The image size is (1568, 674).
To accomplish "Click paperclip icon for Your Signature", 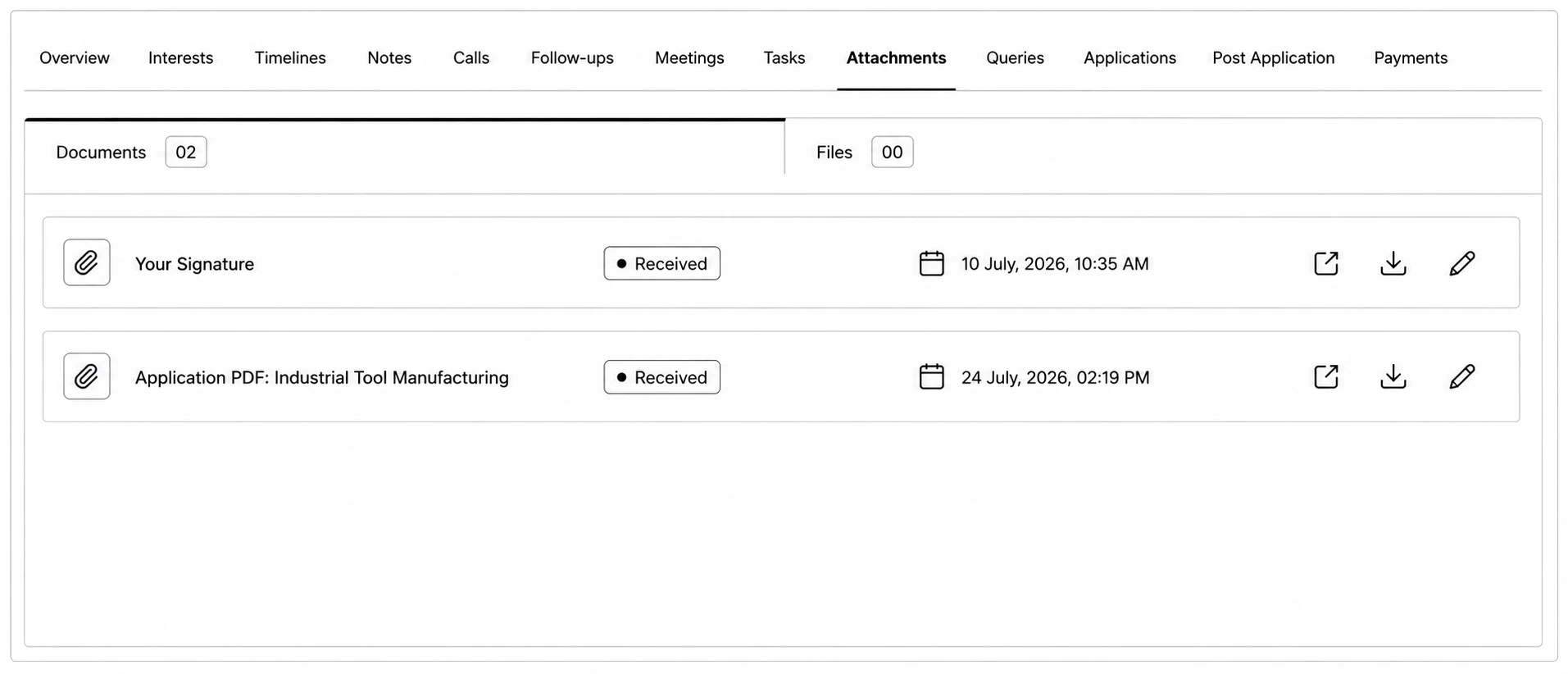I will click(87, 262).
